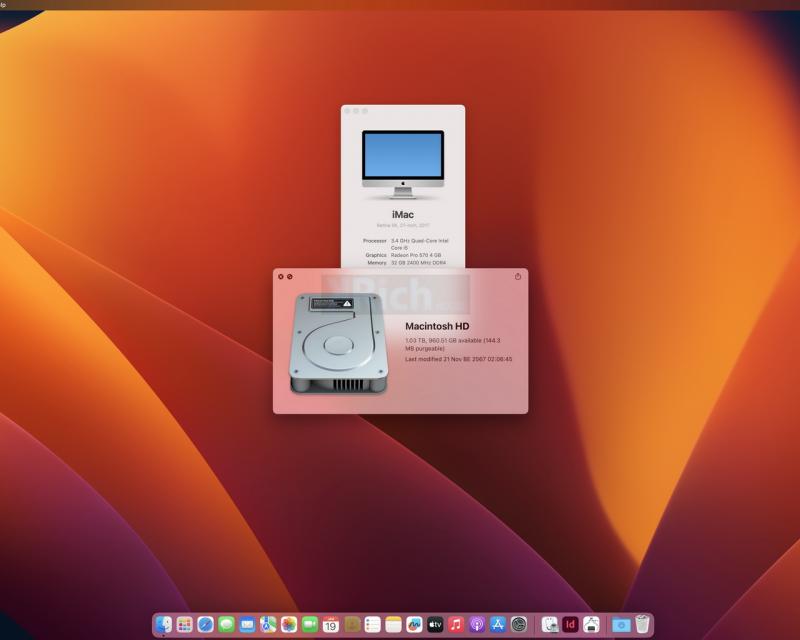
Task: Click the iMac computer image
Action: click(403, 164)
